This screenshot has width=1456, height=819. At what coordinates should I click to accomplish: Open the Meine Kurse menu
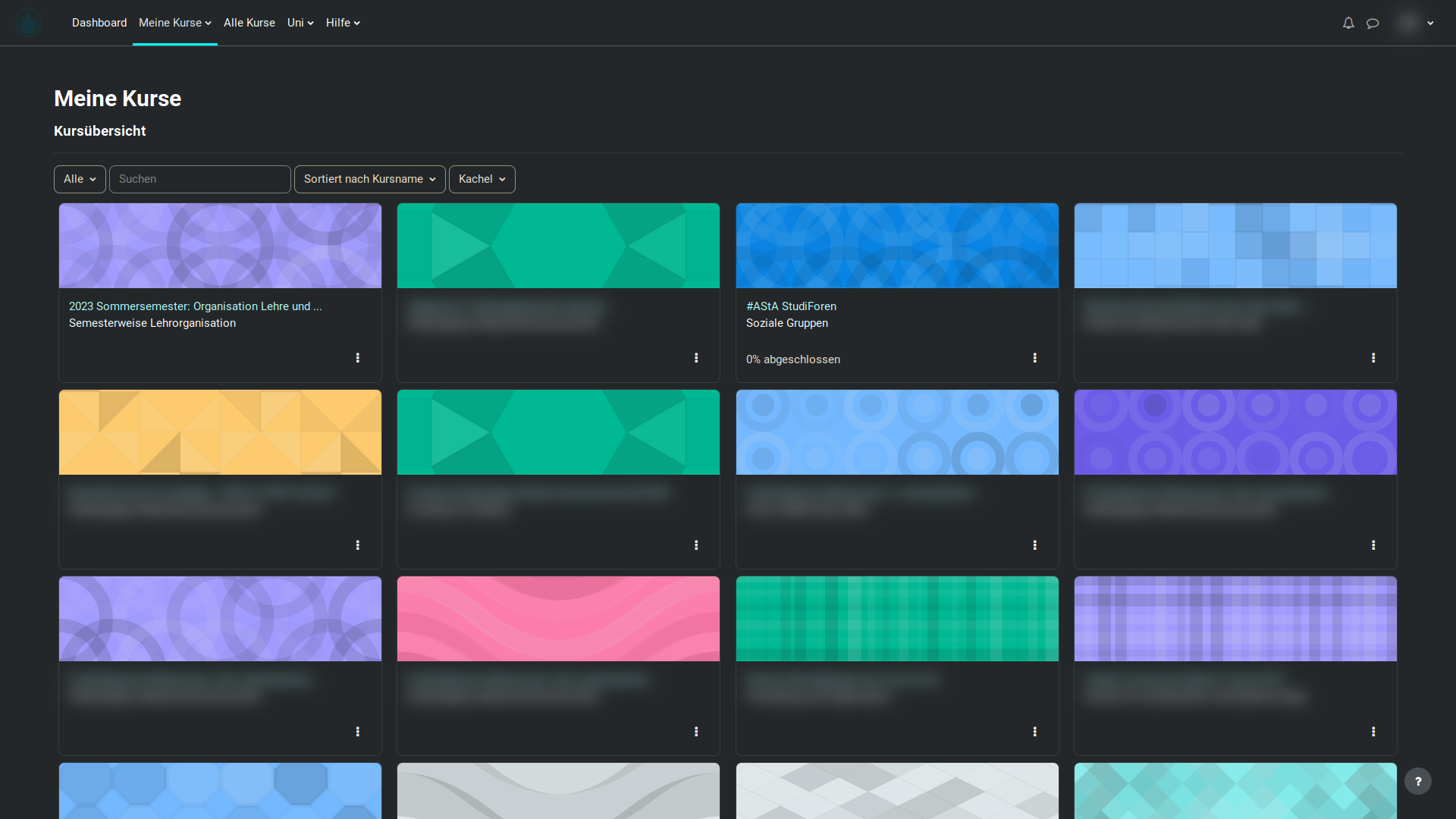point(174,23)
